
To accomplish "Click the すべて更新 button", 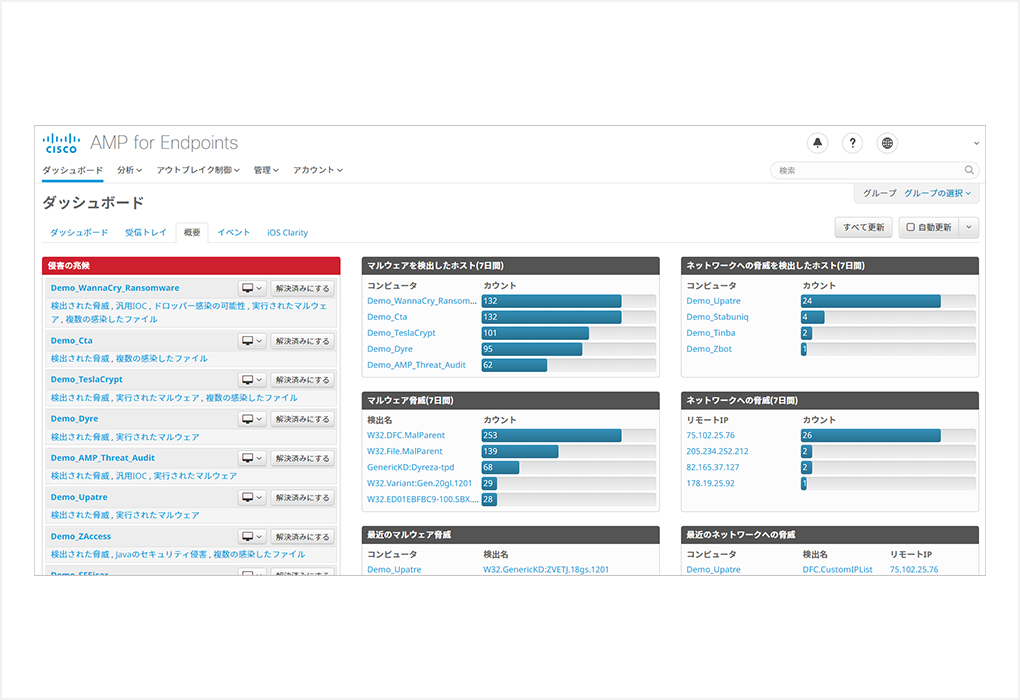I will point(863,227).
